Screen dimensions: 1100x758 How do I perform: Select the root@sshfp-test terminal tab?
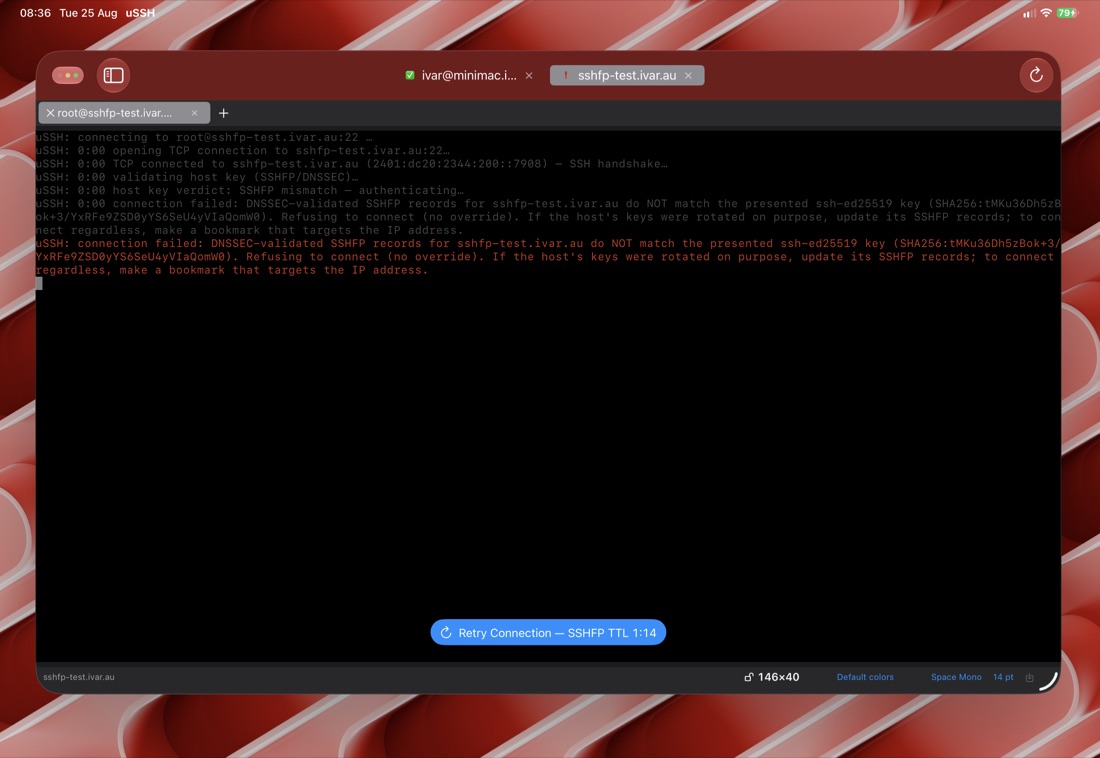point(124,113)
